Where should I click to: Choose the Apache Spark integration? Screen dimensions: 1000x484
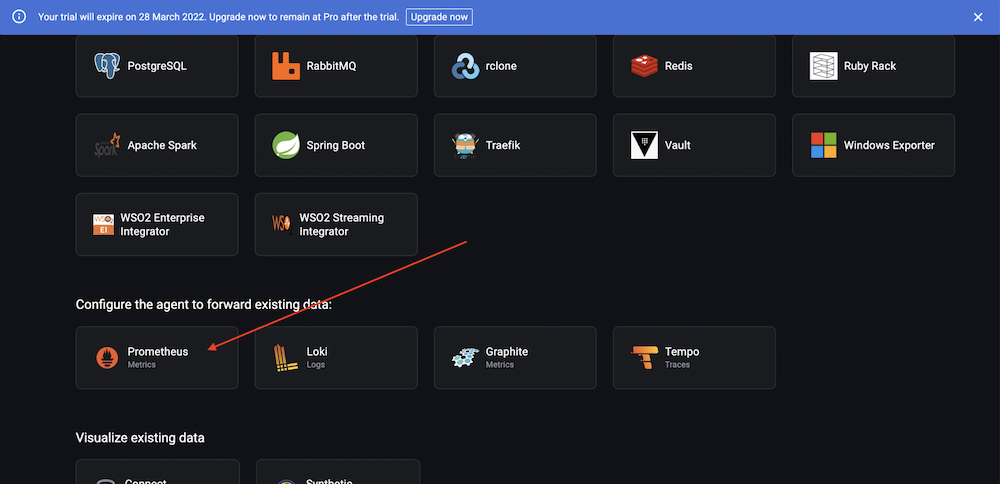click(157, 145)
